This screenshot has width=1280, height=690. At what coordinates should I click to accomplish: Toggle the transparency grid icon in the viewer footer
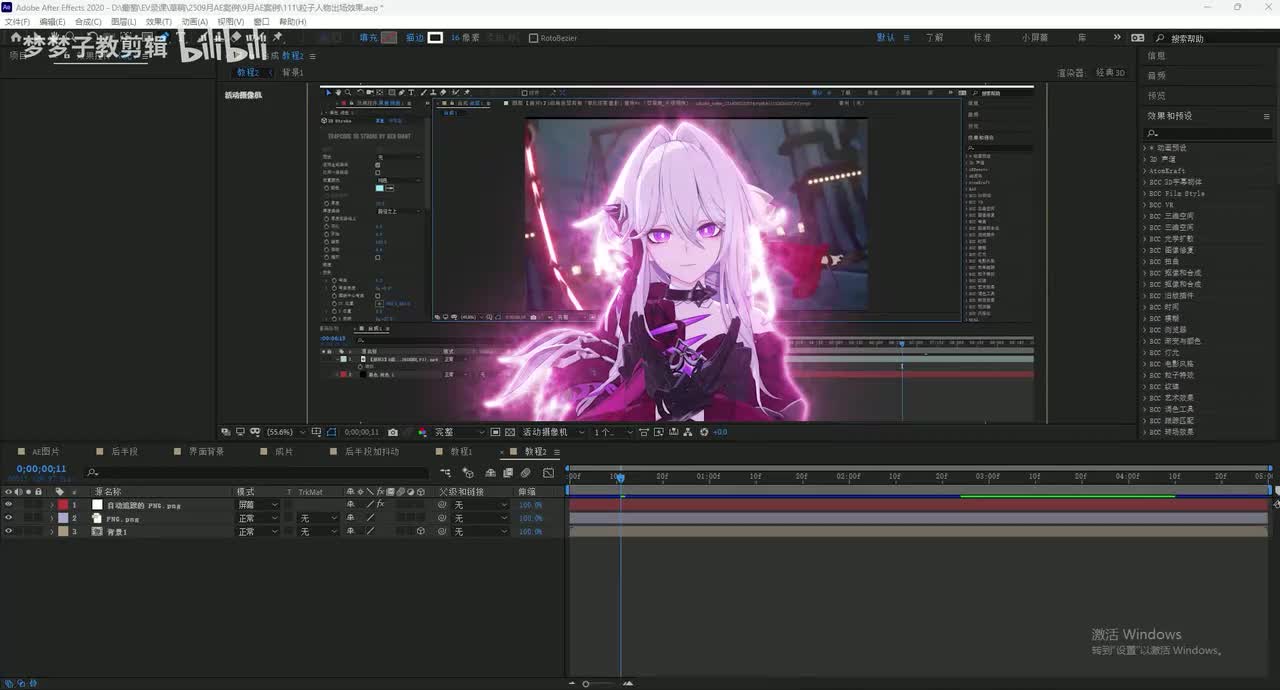(510, 432)
